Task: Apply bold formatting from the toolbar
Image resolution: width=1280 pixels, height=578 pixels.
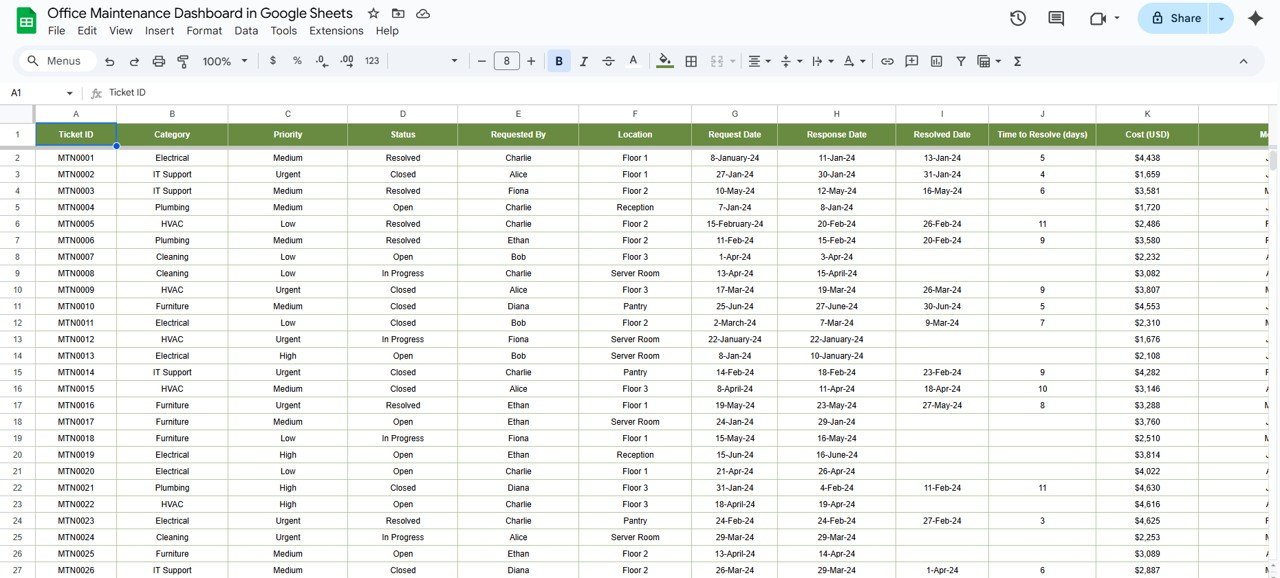Action: (558, 60)
